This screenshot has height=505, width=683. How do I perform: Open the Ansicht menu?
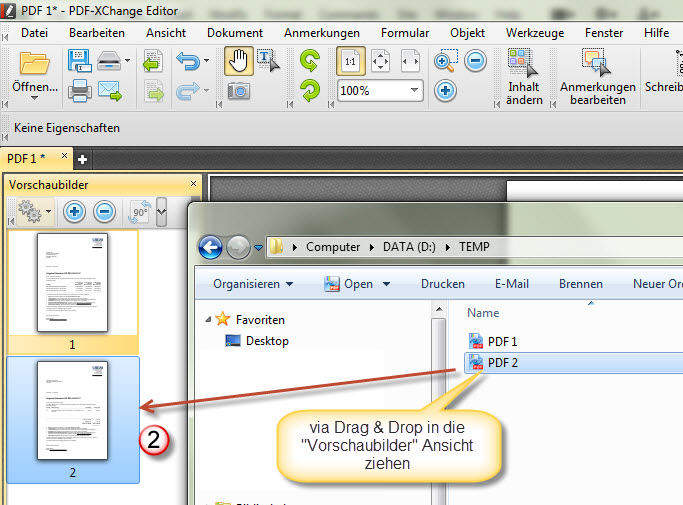(x=166, y=33)
